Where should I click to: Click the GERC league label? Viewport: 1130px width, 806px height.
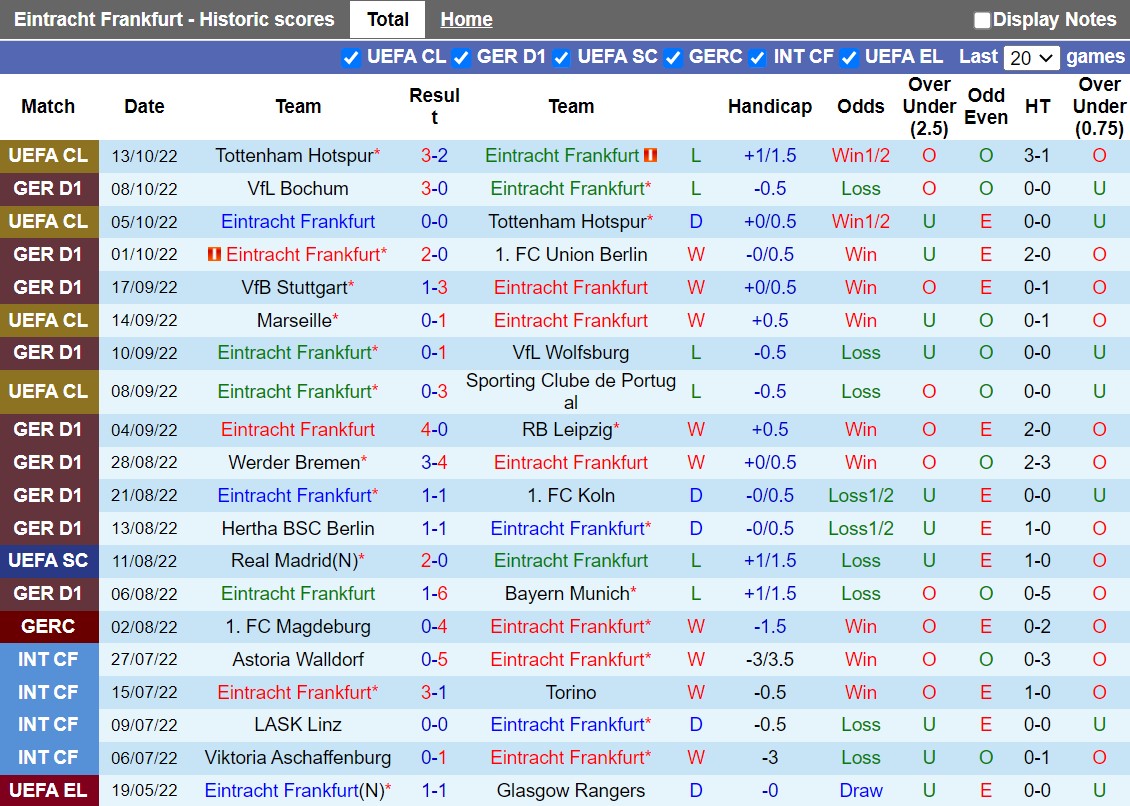point(48,626)
